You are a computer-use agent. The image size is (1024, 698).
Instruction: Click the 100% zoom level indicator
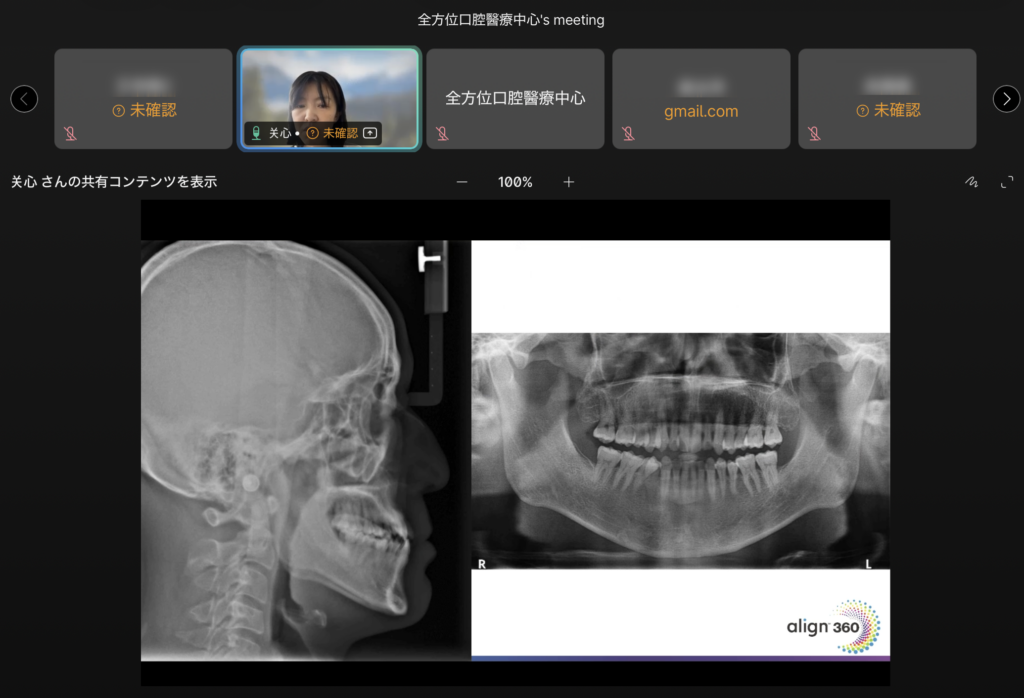(515, 182)
